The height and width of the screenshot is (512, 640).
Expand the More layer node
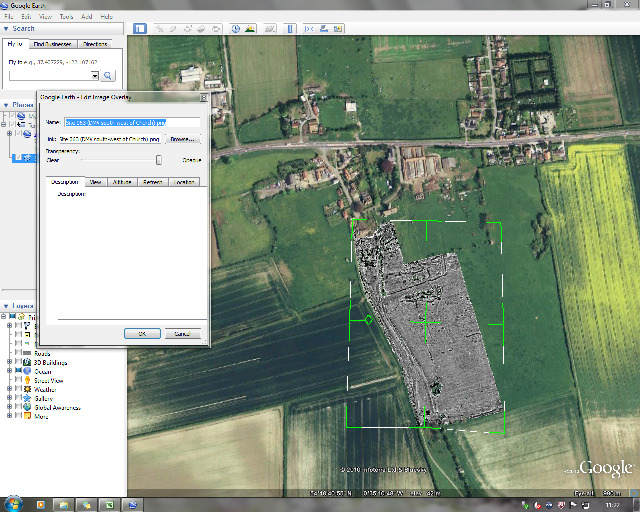(9, 416)
